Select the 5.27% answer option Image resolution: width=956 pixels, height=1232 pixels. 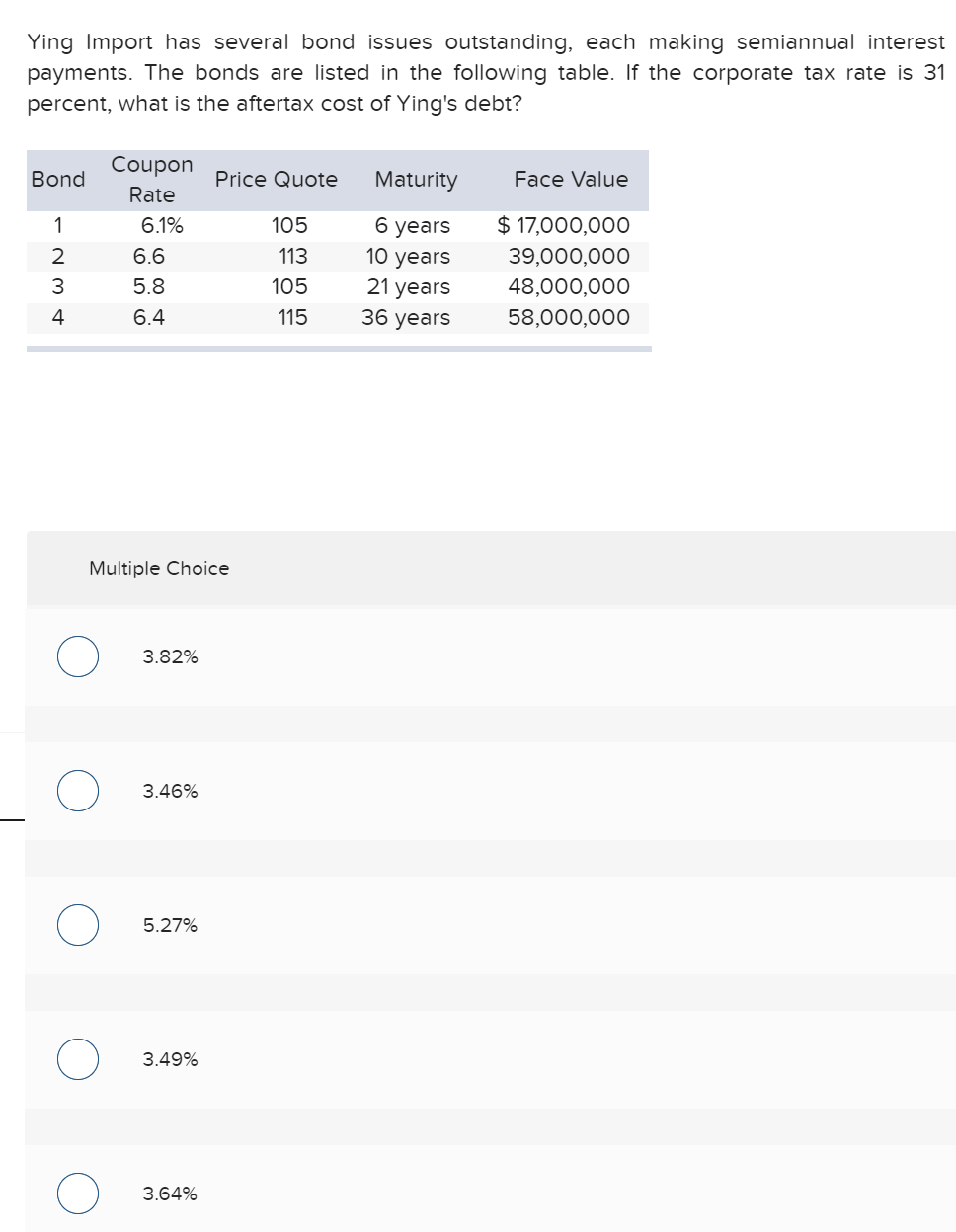tap(77, 925)
